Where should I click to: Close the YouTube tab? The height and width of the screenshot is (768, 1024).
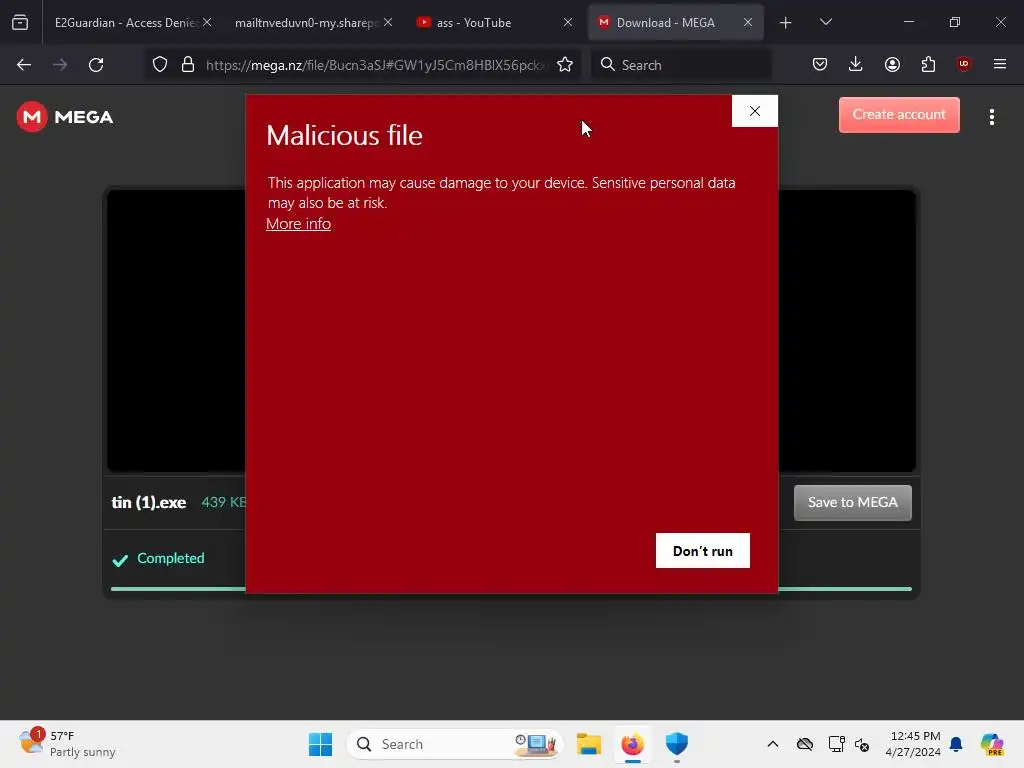[x=568, y=23]
